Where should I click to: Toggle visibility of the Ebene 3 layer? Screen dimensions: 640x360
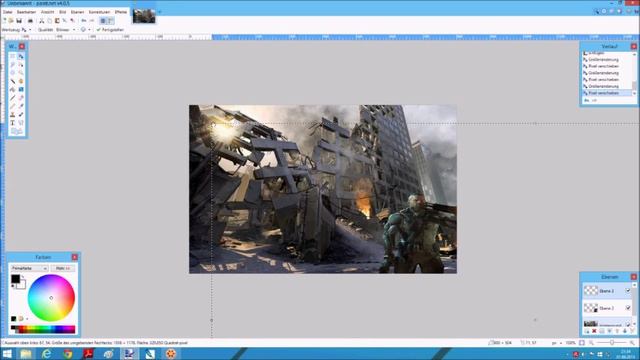628,291
